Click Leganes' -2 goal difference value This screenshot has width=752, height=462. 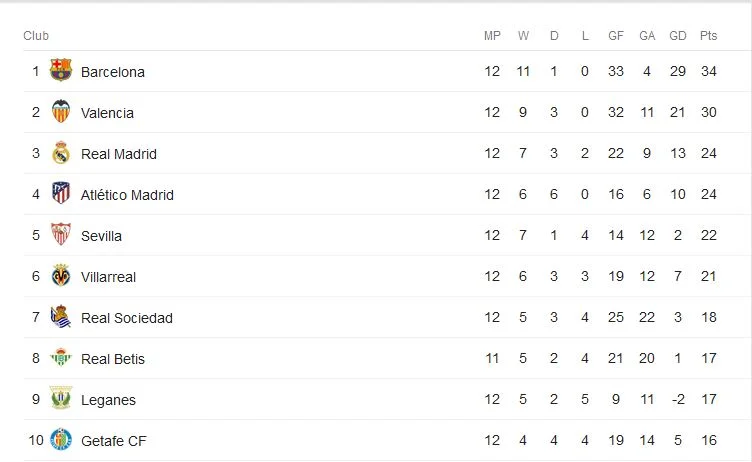pyautogui.click(x=678, y=400)
